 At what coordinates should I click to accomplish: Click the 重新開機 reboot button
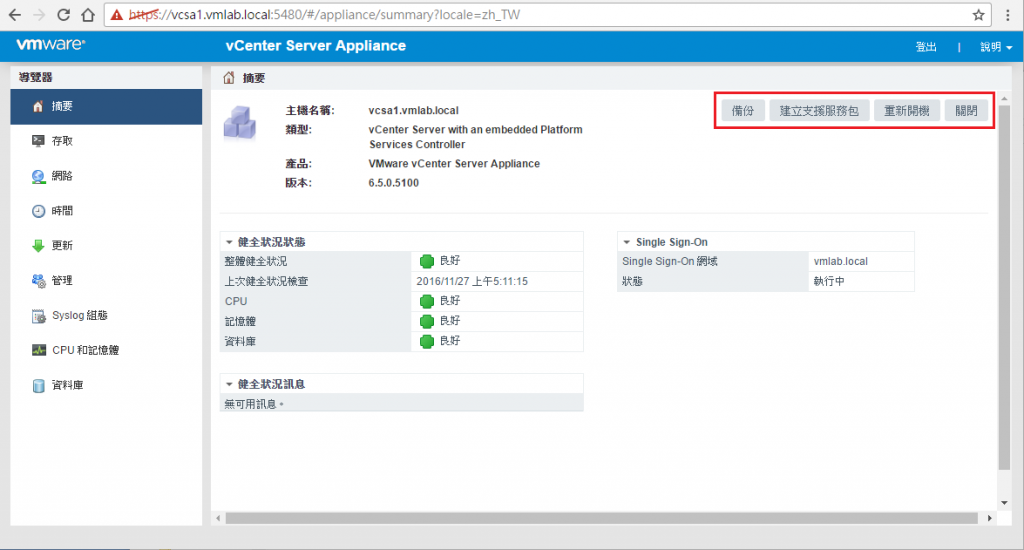coord(906,110)
